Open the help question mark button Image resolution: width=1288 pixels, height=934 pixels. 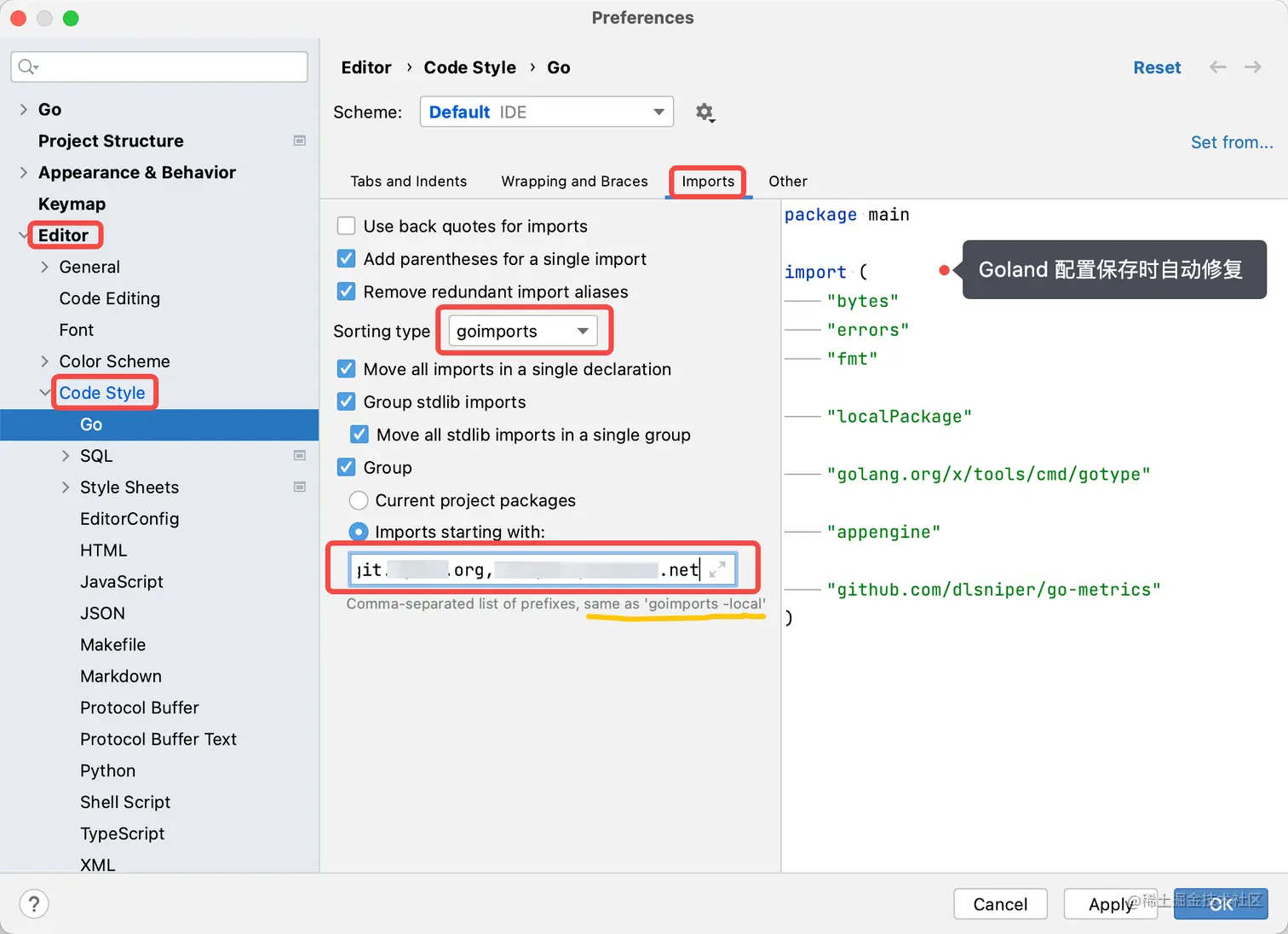[34, 904]
